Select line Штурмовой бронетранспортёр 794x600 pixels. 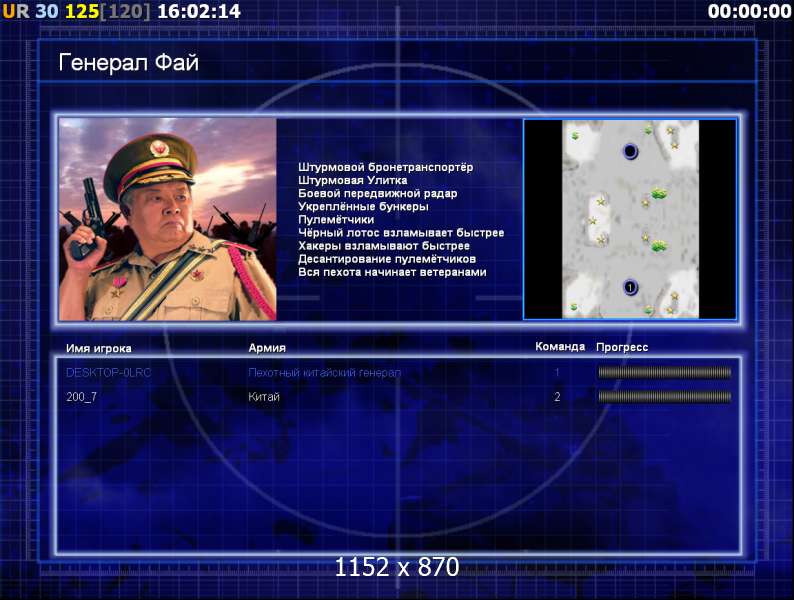tap(385, 167)
